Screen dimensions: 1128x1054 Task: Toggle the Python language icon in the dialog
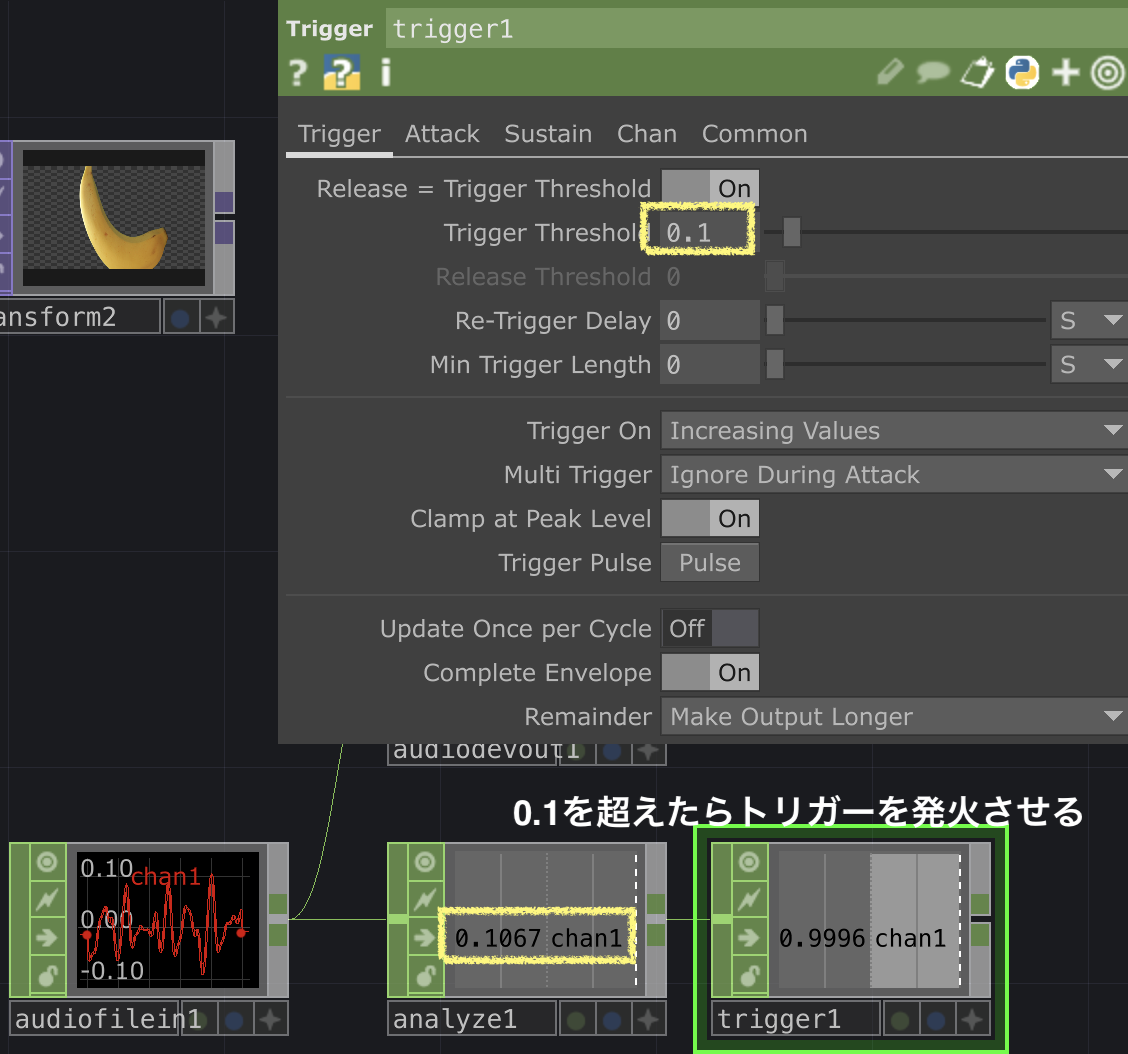(x=1022, y=72)
